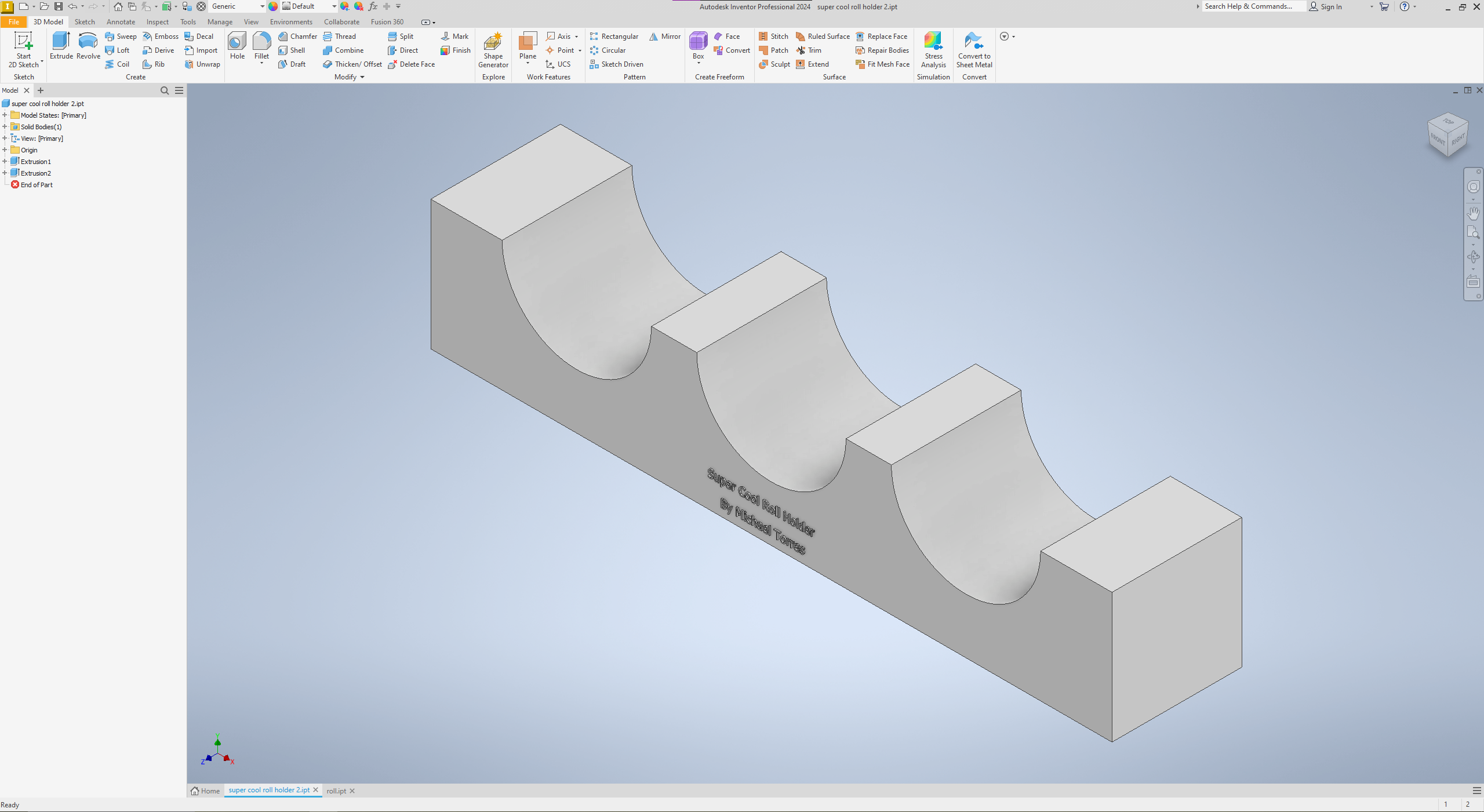
Task: Open the Thicken/ Offset tool
Action: coord(352,64)
